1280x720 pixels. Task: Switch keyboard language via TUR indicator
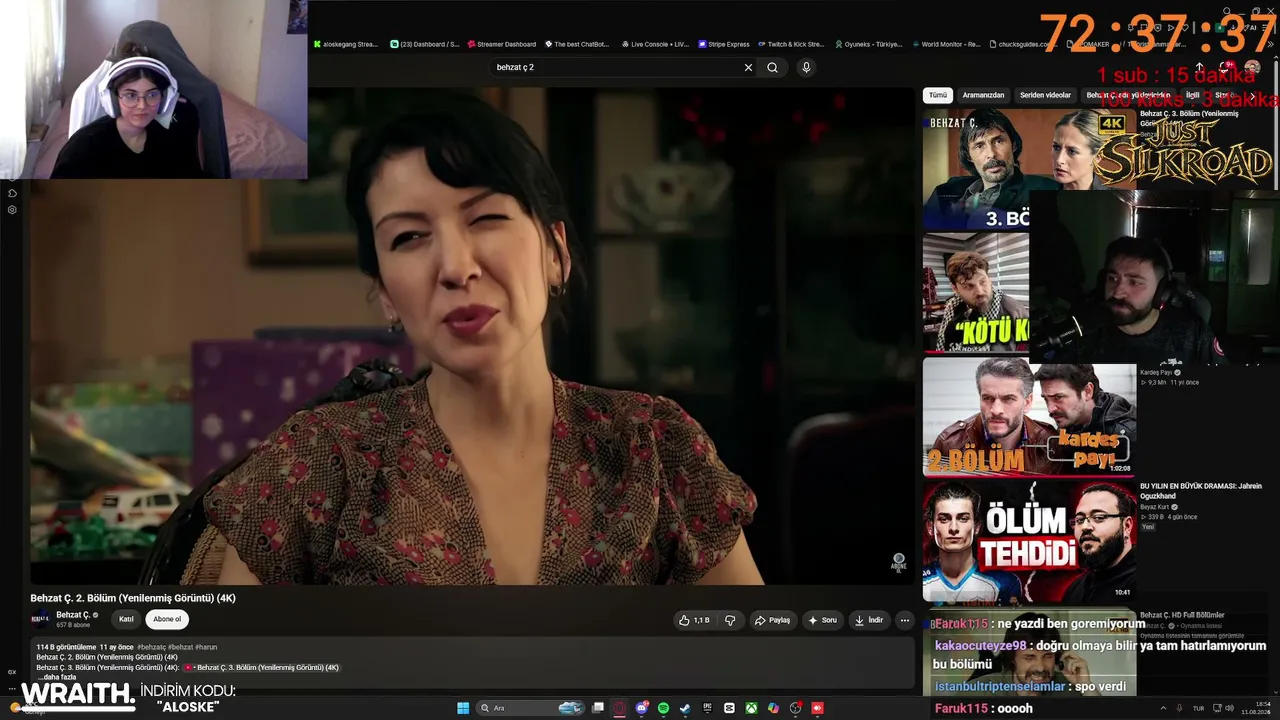click(1198, 708)
